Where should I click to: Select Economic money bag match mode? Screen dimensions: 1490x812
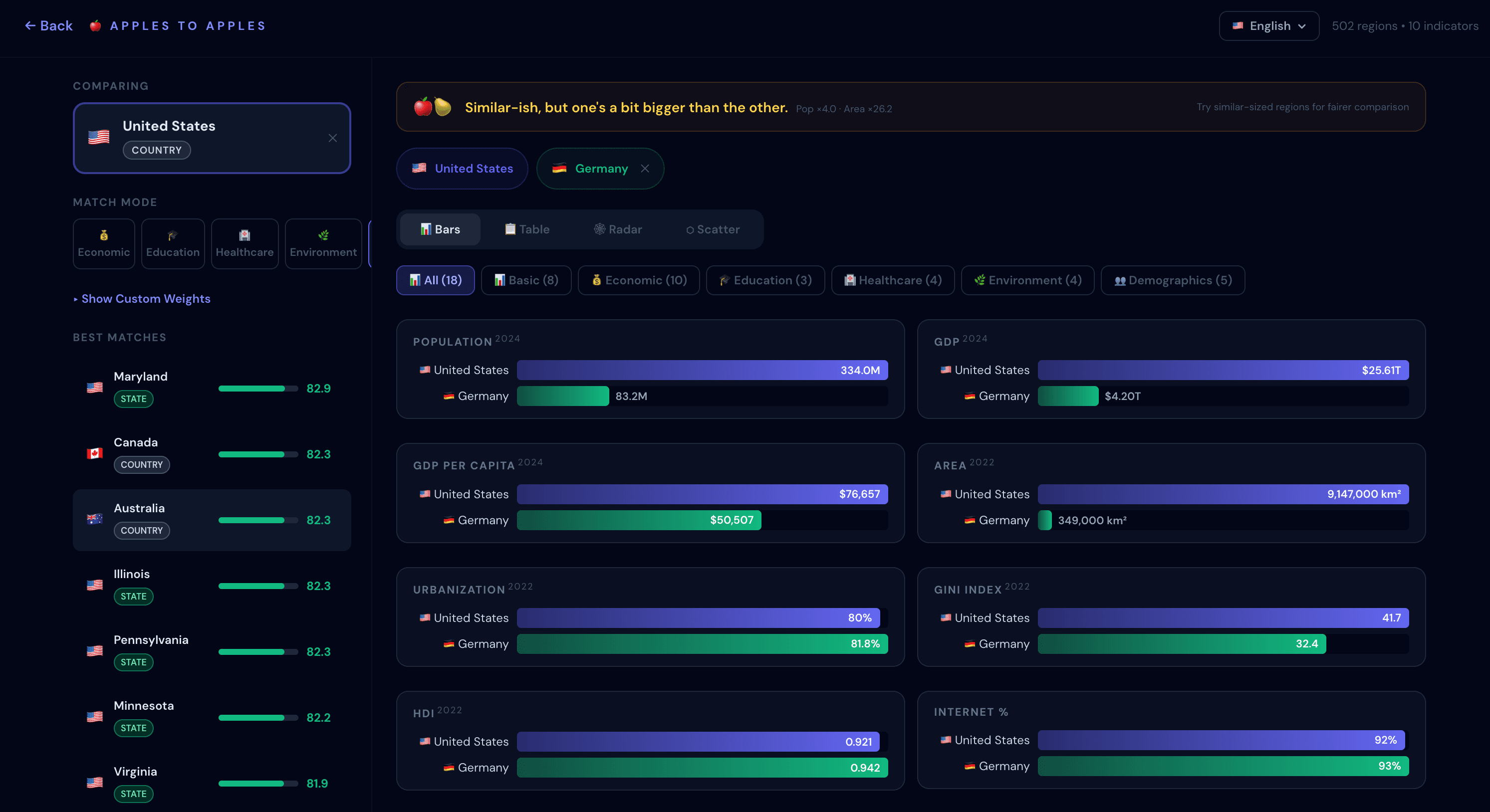(104, 243)
